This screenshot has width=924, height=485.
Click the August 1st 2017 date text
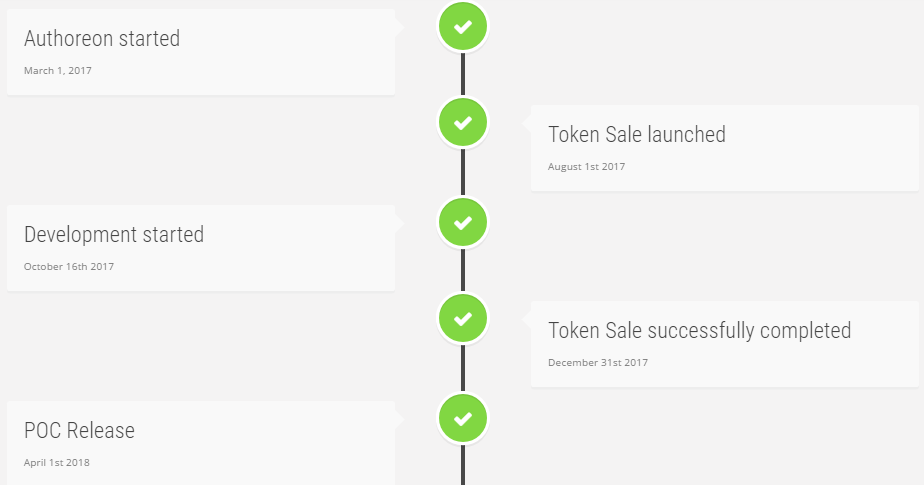(586, 167)
